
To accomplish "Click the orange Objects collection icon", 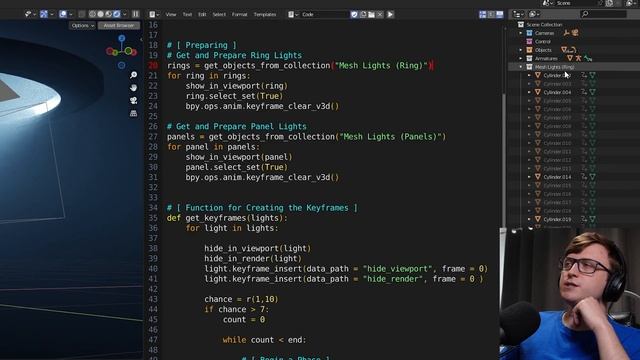I will point(529,50).
